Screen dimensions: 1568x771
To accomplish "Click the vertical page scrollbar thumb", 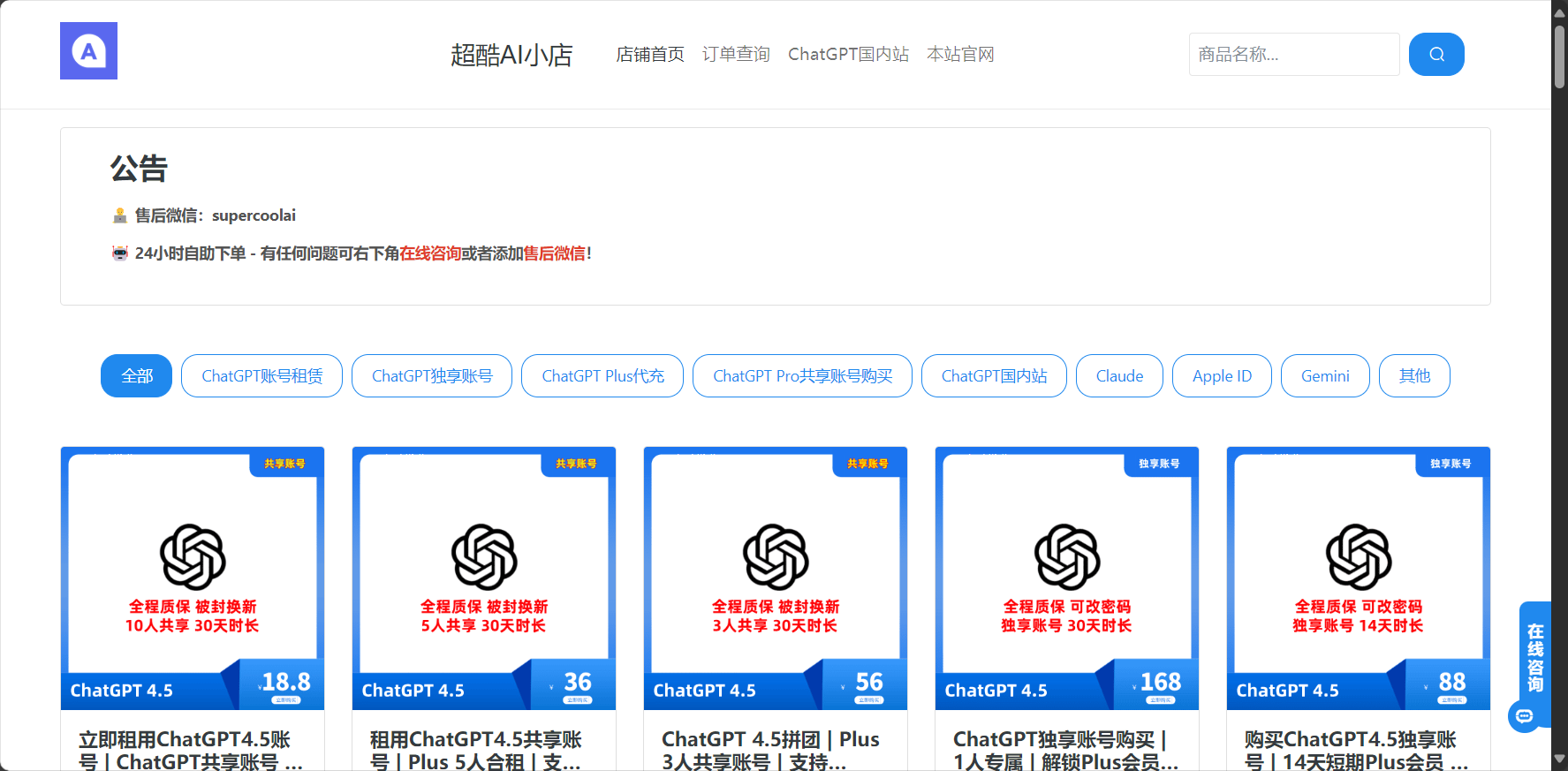I will 1560,57.
